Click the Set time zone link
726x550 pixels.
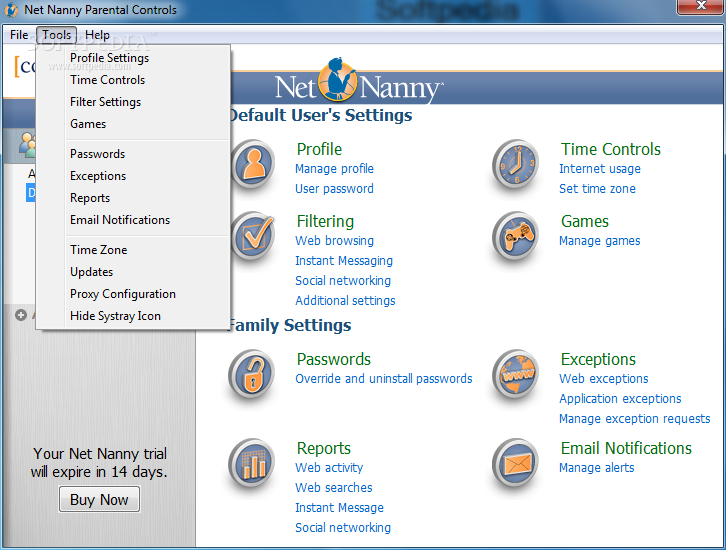tap(597, 188)
